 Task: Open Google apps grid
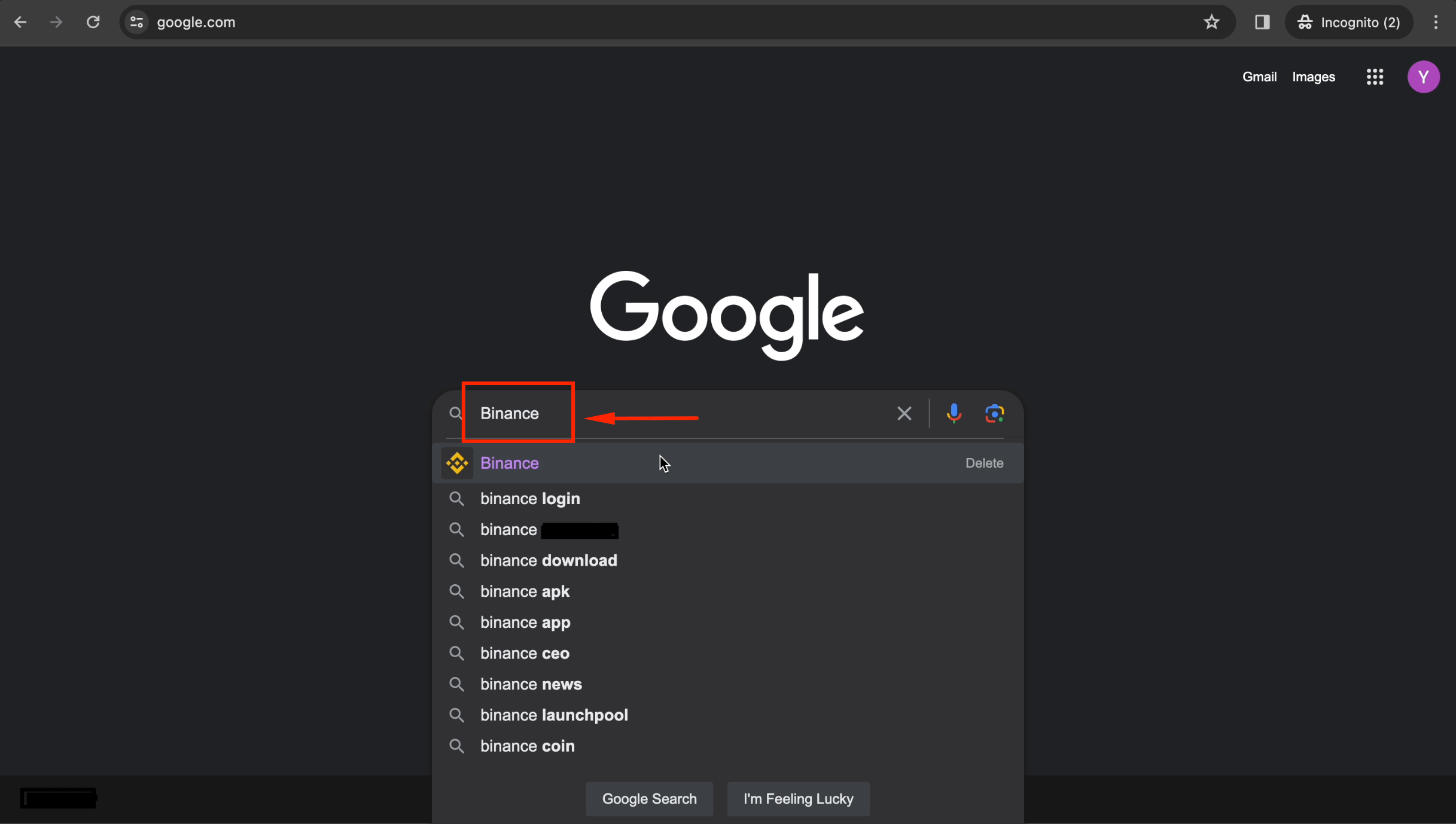1375,77
